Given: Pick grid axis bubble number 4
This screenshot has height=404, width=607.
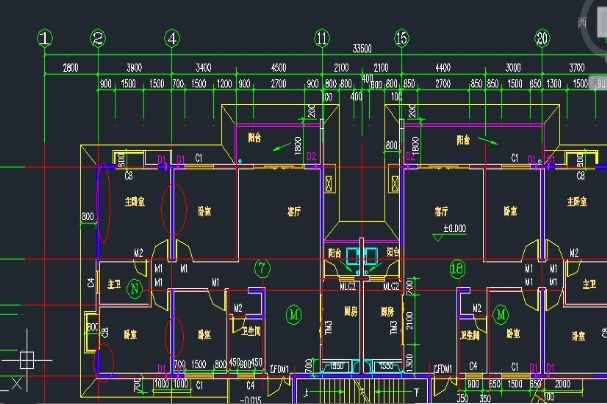Looking at the screenshot, I should click(172, 39).
